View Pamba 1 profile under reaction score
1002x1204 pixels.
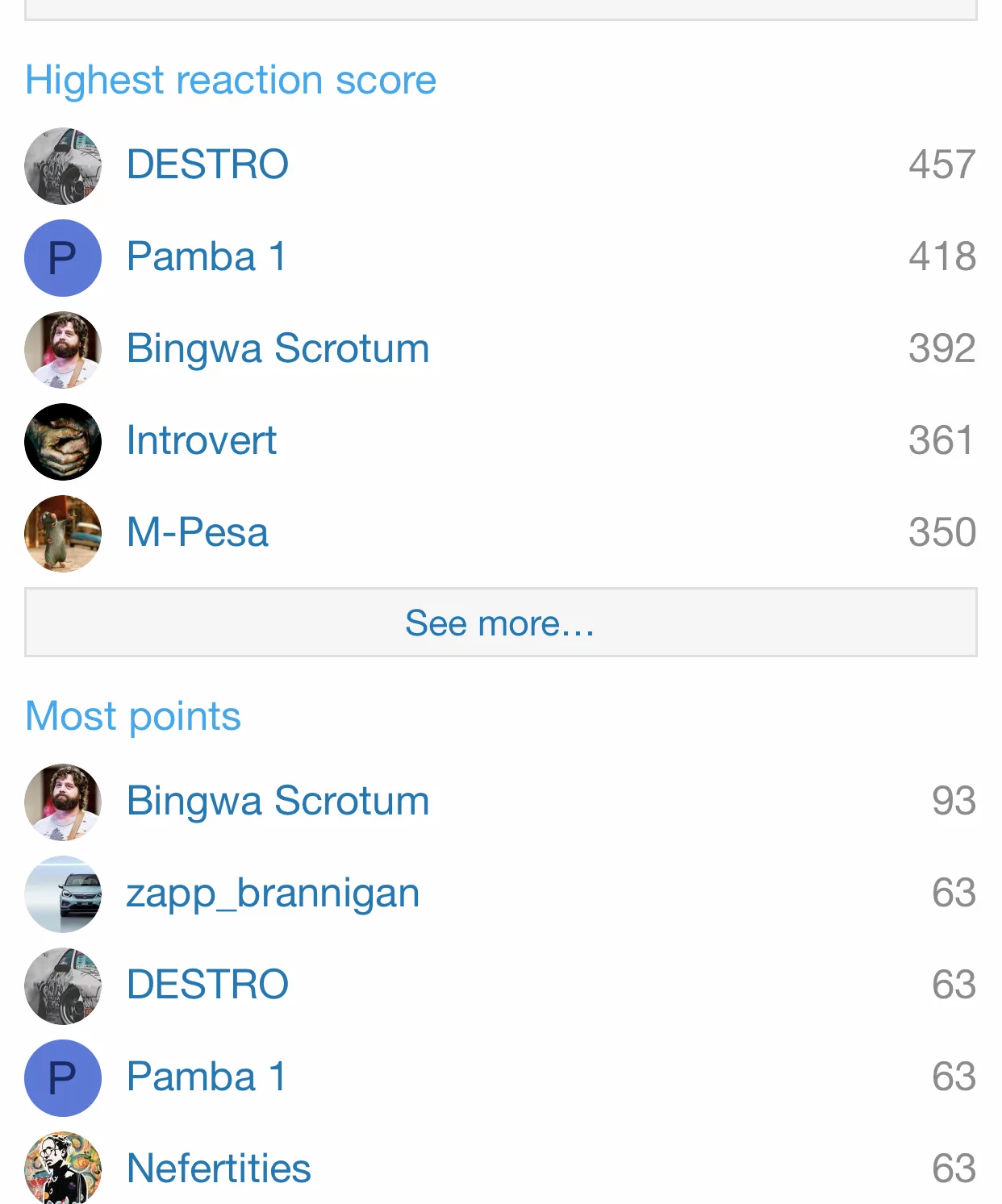pyautogui.click(x=207, y=256)
